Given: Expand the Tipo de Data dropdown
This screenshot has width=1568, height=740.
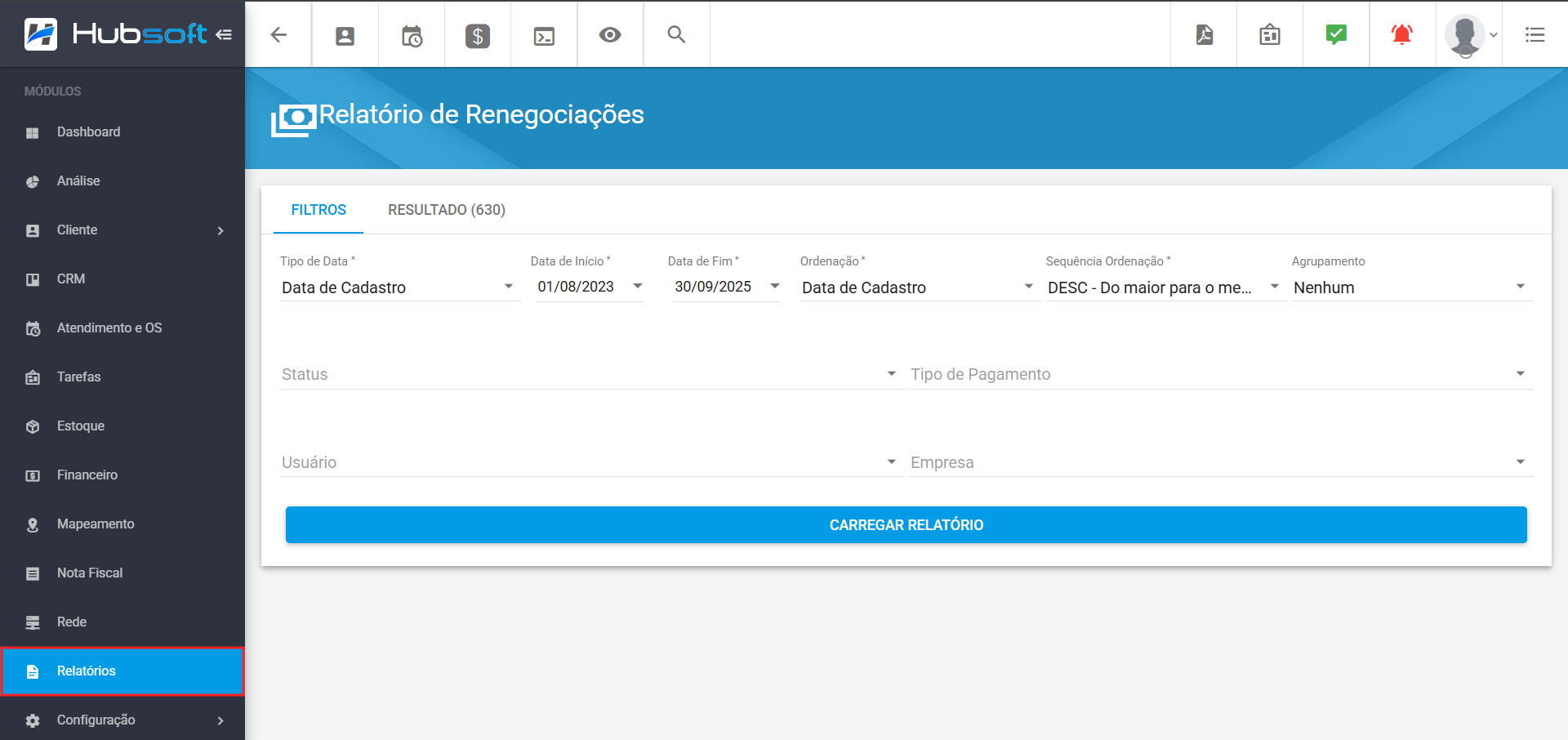Looking at the screenshot, I should click(399, 288).
